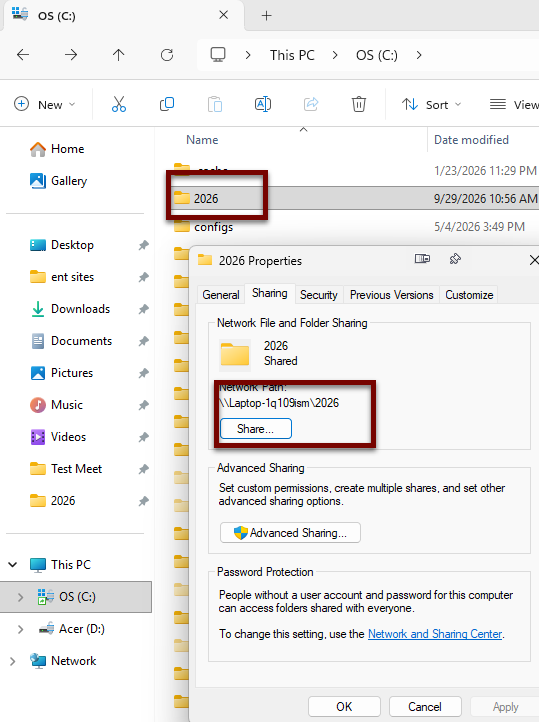Screen dimensions: 539x722
Task: Click the Share... button
Action: click(256, 429)
